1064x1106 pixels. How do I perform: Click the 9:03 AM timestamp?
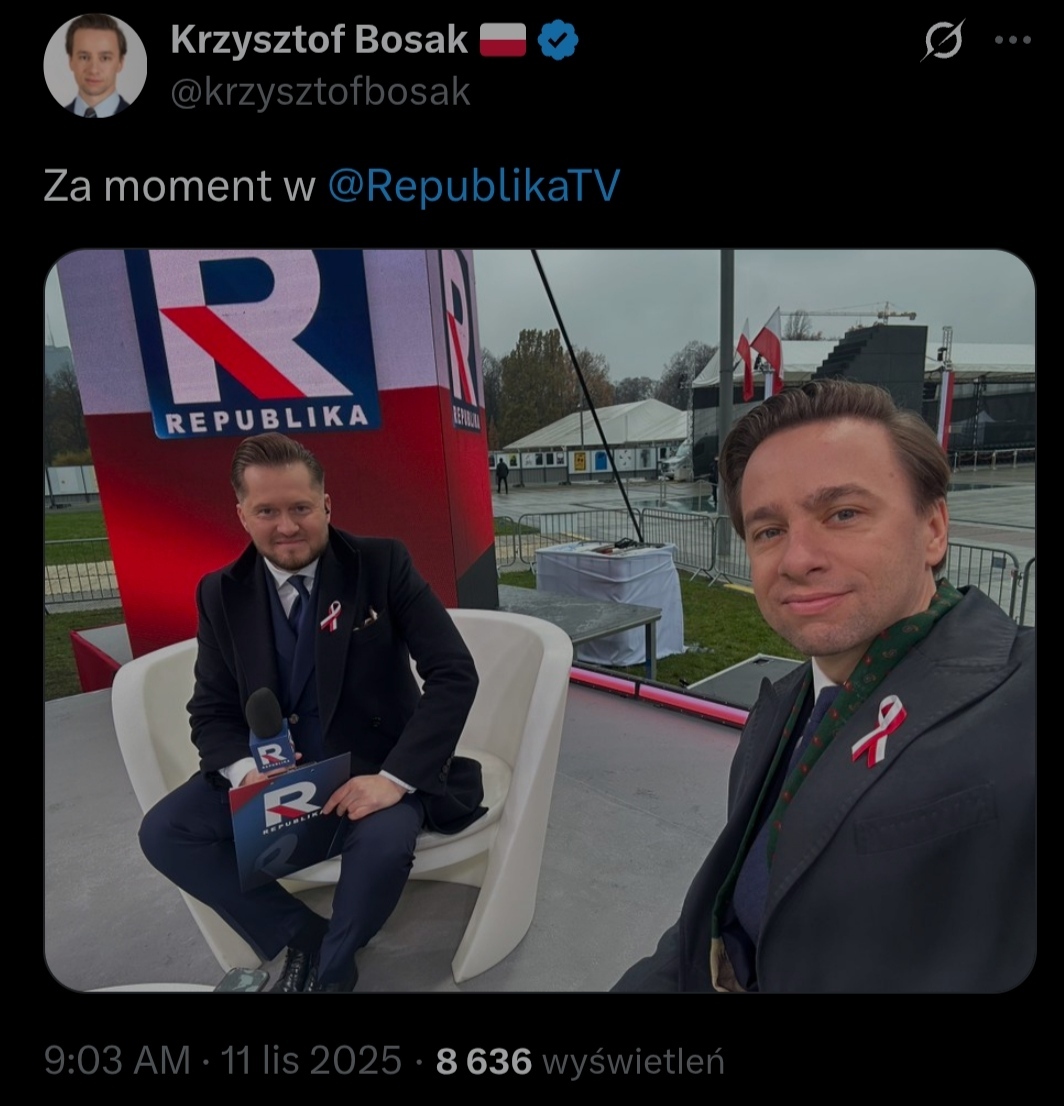117,1060
